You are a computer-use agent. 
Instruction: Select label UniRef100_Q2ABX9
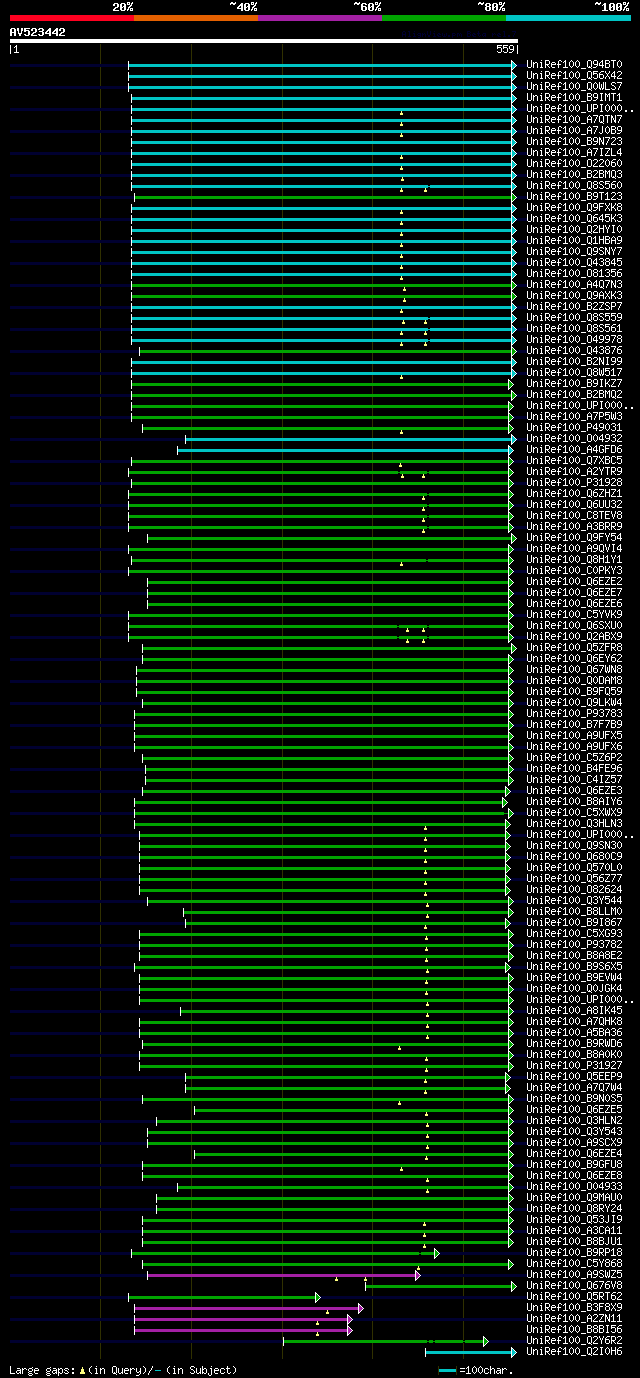(574, 637)
